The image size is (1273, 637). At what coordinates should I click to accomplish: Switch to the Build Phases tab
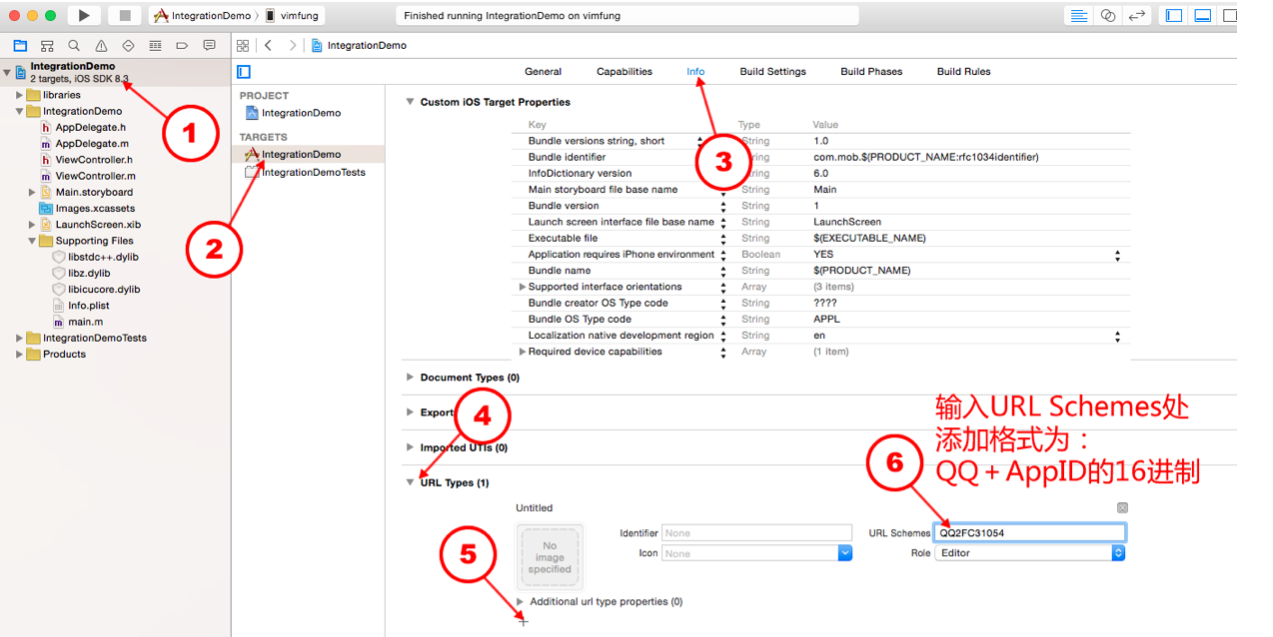[x=871, y=72]
